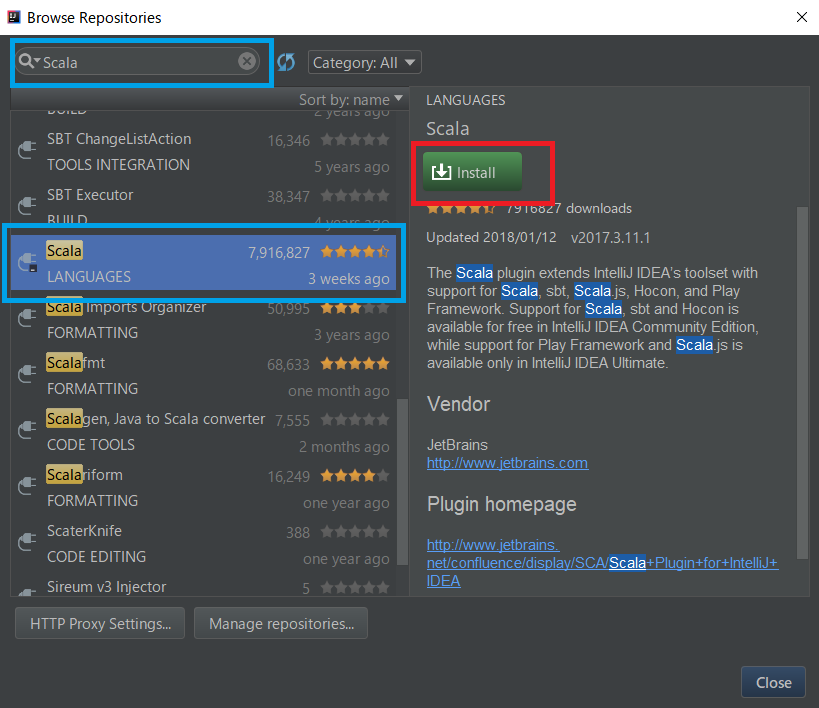Select Sireum v3 Injector plugin row
The image size is (819, 708).
point(203,584)
